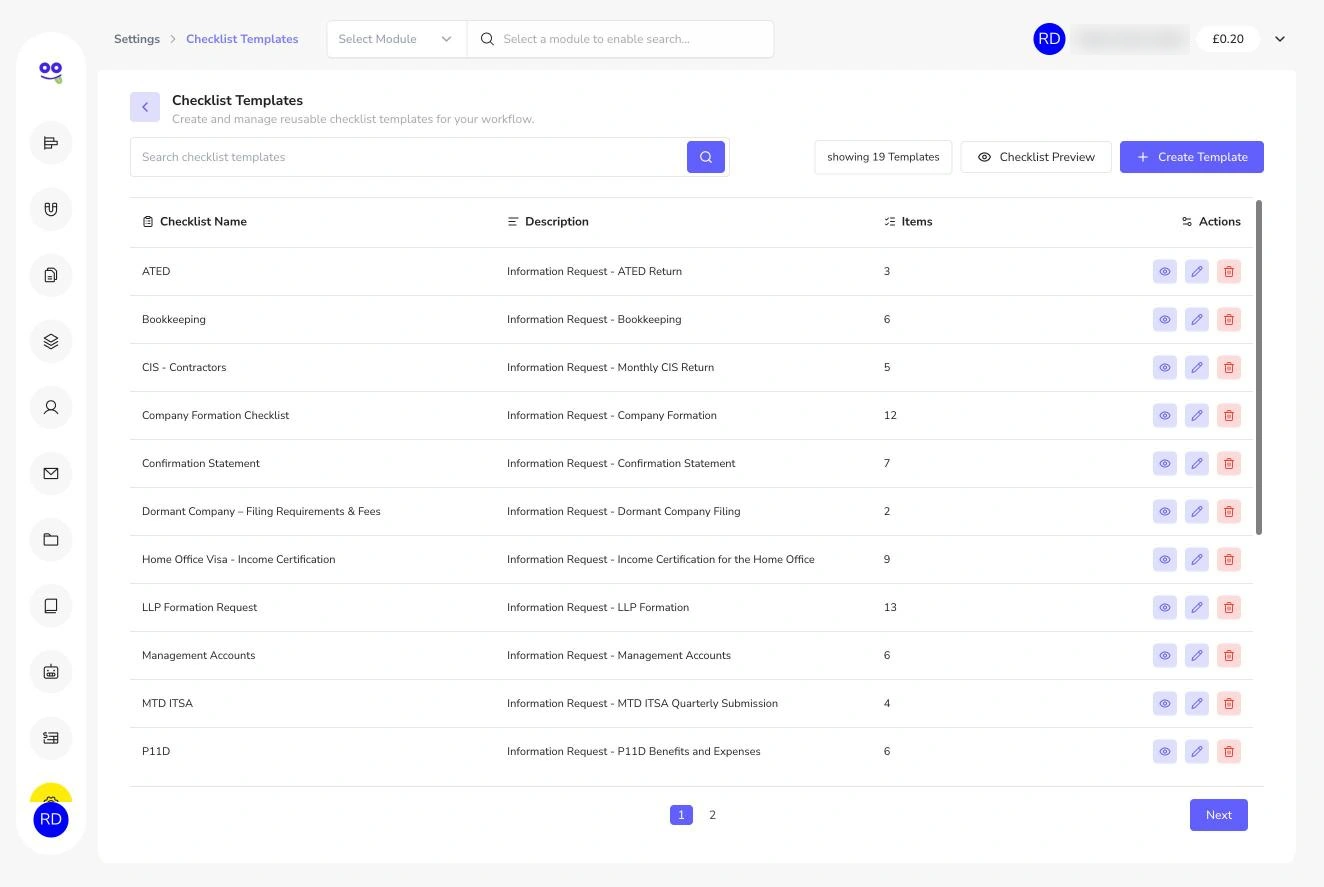Open the documents icon in the sidebar
Image resolution: width=1324 pixels, height=887 pixels.
[51, 275]
